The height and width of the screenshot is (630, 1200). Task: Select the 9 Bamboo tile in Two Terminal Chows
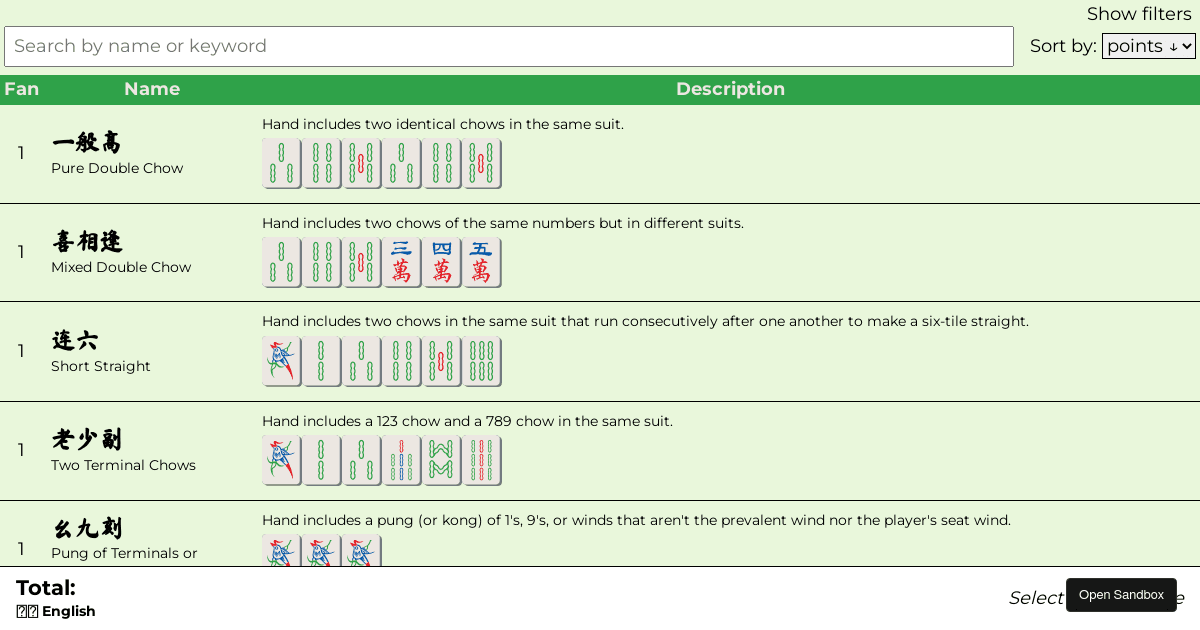click(482, 460)
